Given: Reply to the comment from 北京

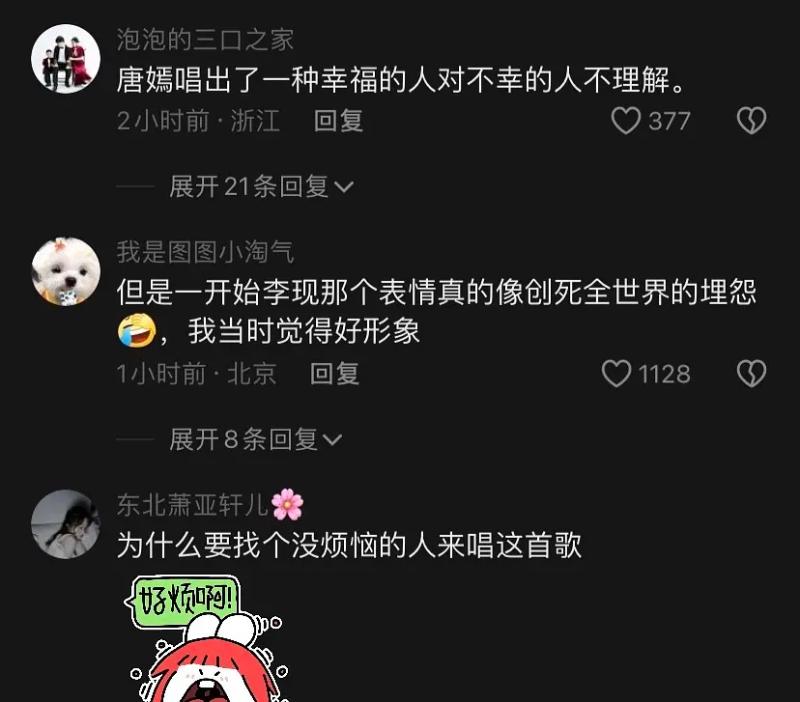Looking at the screenshot, I should [x=335, y=374].
